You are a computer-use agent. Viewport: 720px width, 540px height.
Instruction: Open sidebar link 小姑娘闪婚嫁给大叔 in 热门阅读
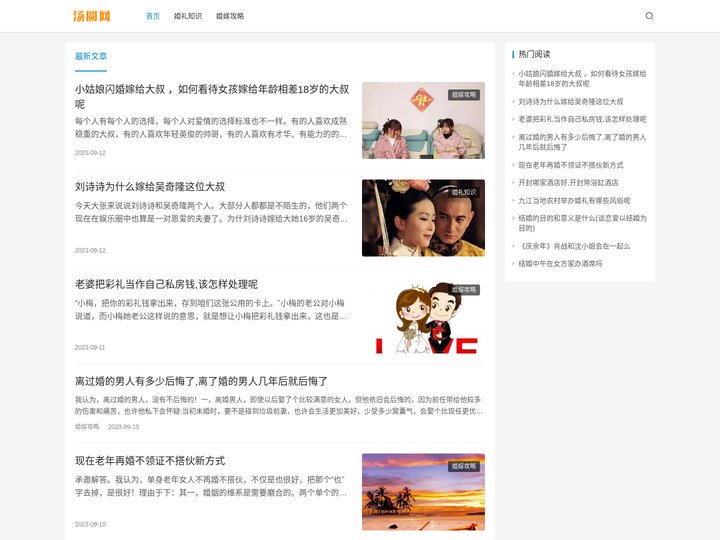582,79
